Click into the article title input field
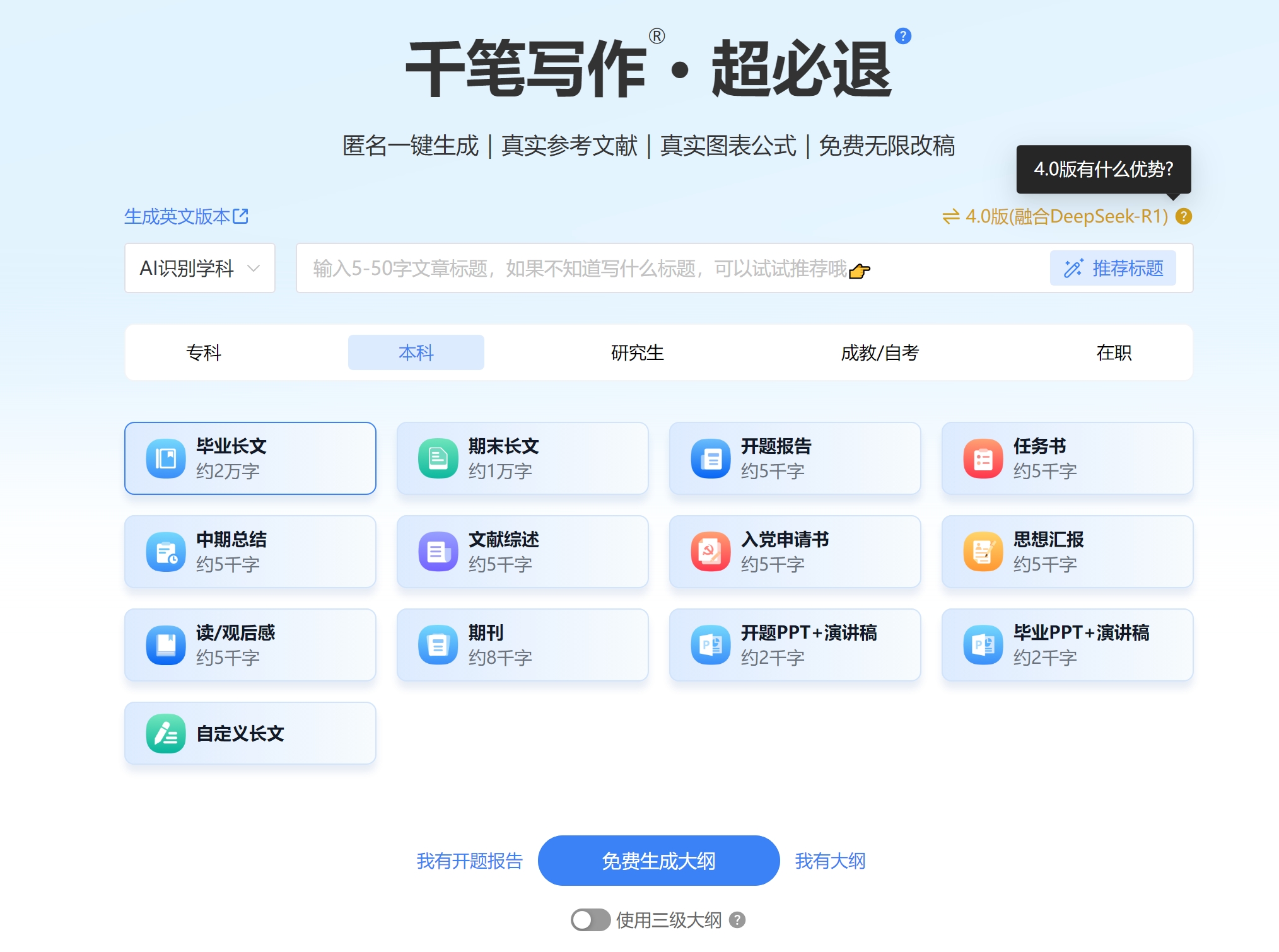1279x952 pixels. pos(631,268)
